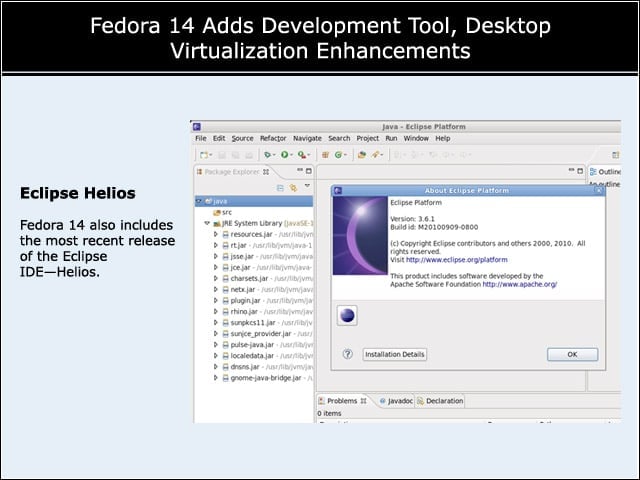The height and width of the screenshot is (480, 640).
Task: Open the Debug button dropdown arrow
Action: coord(274,155)
